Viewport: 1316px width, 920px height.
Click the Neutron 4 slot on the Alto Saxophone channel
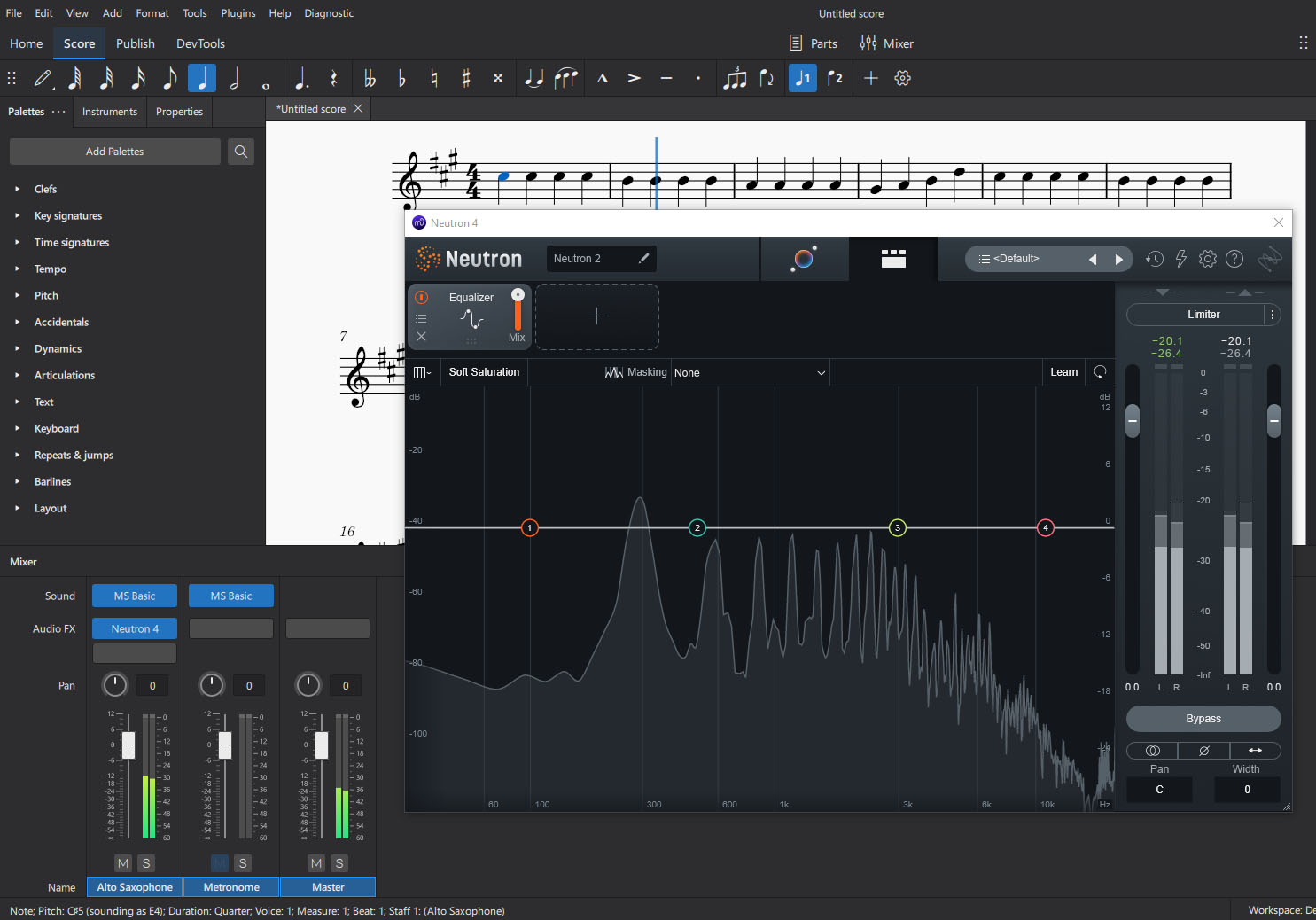coord(134,628)
